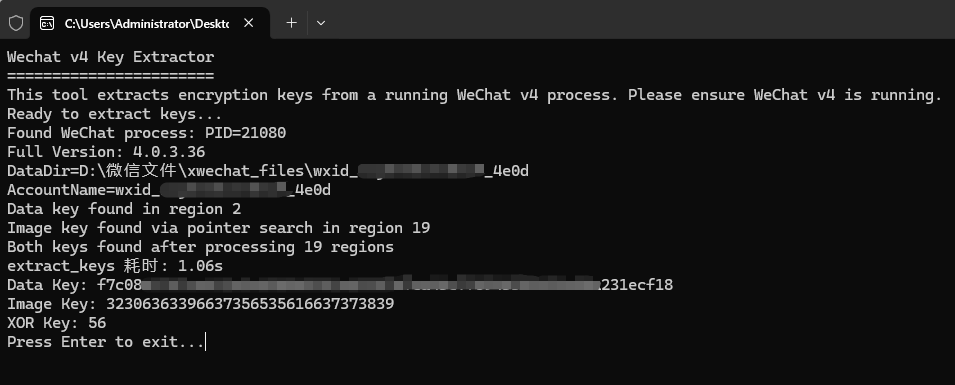Click the "Found WeChat process: PID=21080" line

(146, 133)
